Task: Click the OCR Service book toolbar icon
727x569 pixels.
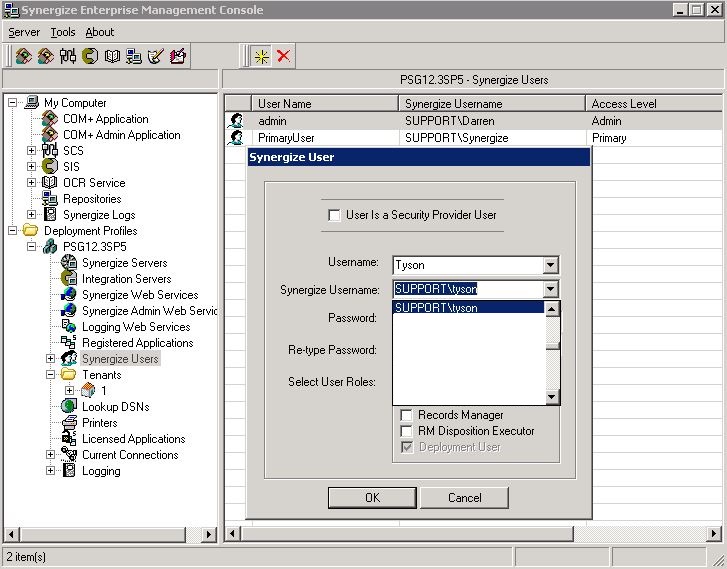Action: tap(112, 56)
